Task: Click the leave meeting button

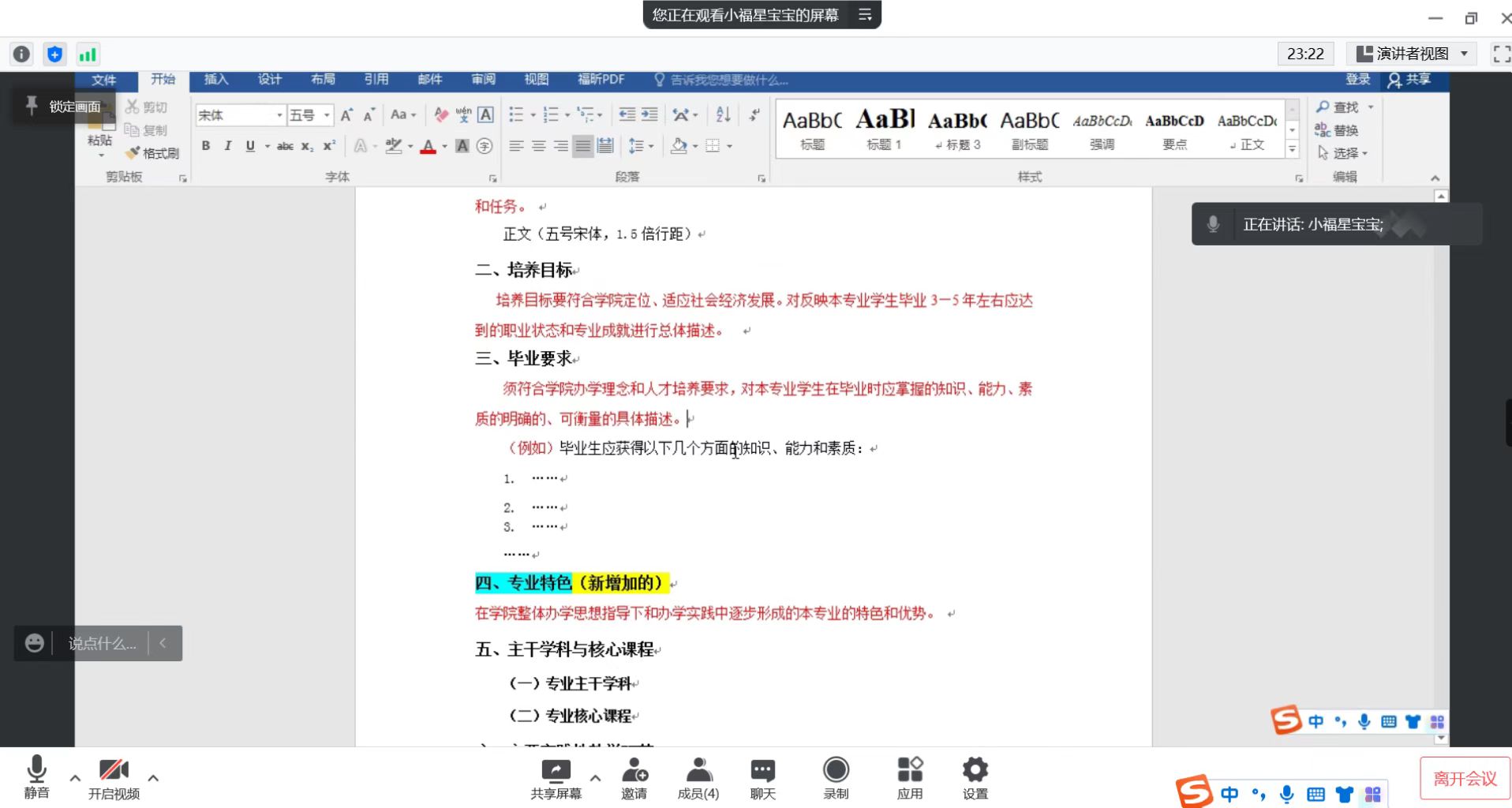Action: [x=1465, y=779]
